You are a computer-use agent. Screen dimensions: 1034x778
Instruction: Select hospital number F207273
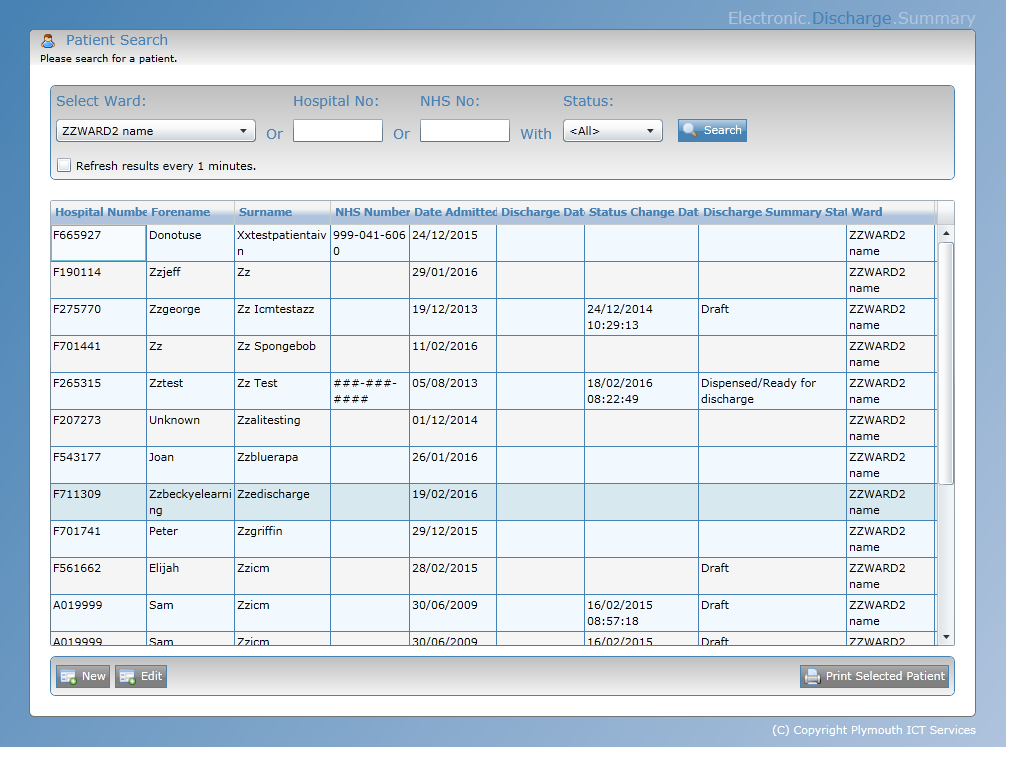click(x=77, y=420)
